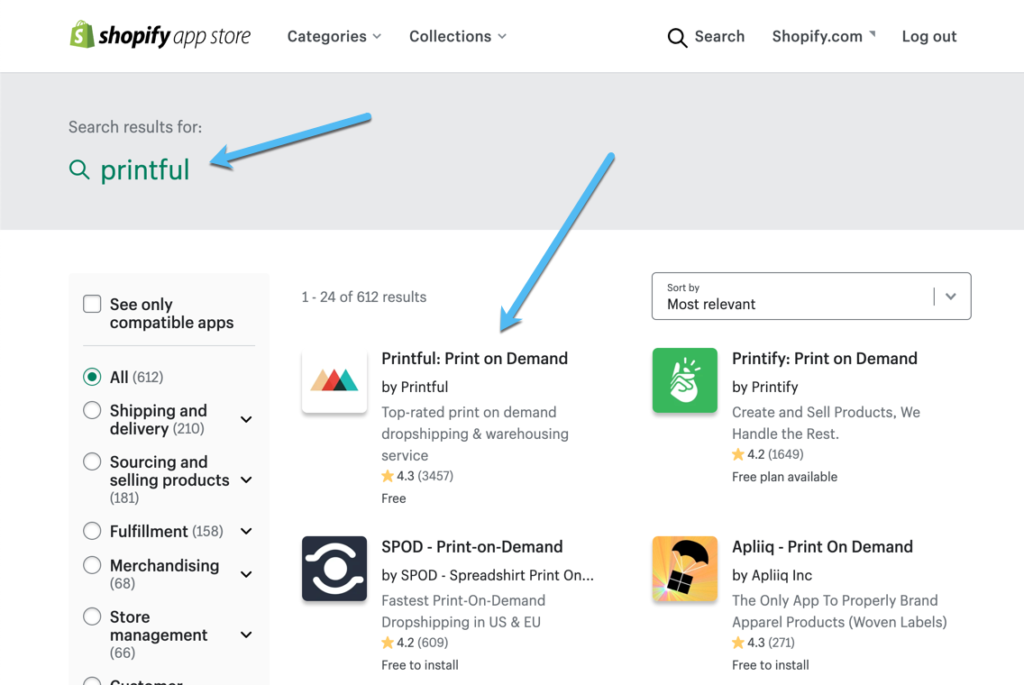Select Shipping and delivery radio option
Screen dimensions: 1024x685
click(92, 410)
